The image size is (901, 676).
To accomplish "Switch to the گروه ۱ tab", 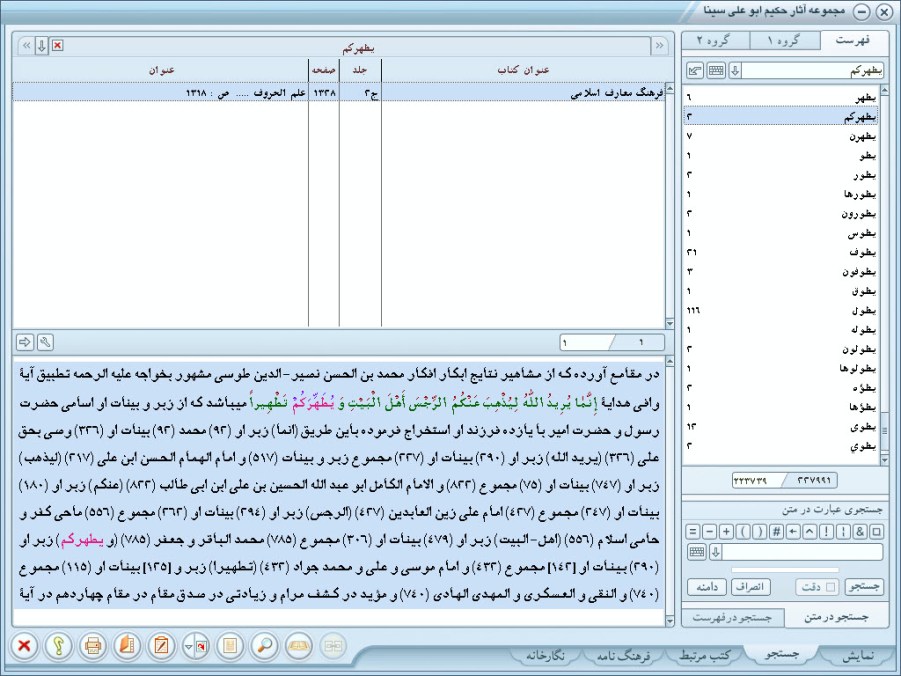I will pyautogui.click(x=784, y=40).
